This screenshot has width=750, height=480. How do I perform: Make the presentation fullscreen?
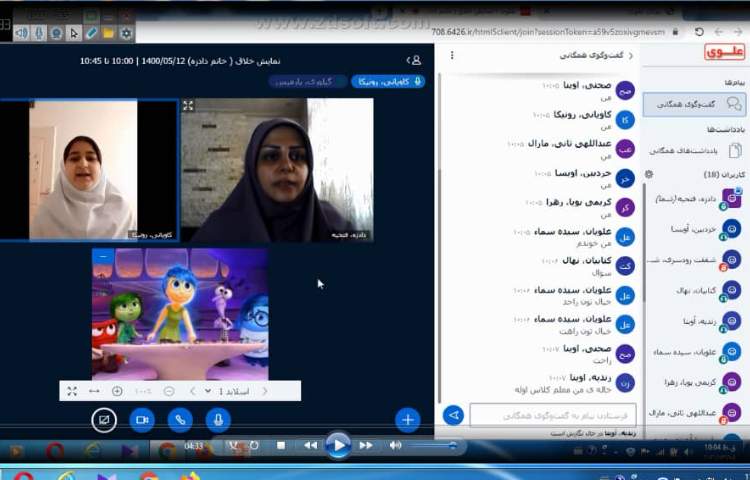pos(72,391)
